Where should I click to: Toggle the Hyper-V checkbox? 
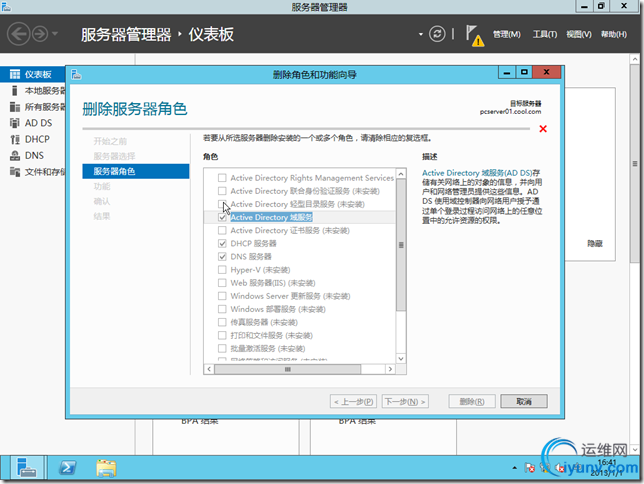[x=222, y=270]
